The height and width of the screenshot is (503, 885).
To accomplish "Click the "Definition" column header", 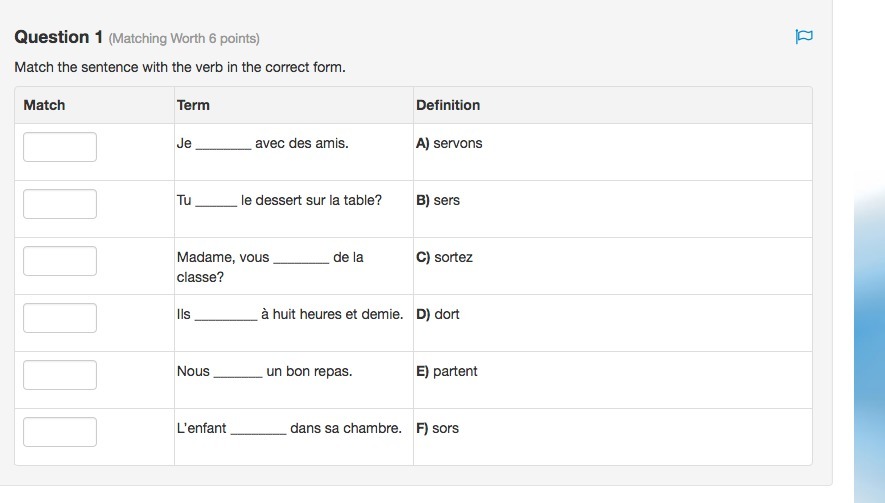I will click(x=448, y=105).
